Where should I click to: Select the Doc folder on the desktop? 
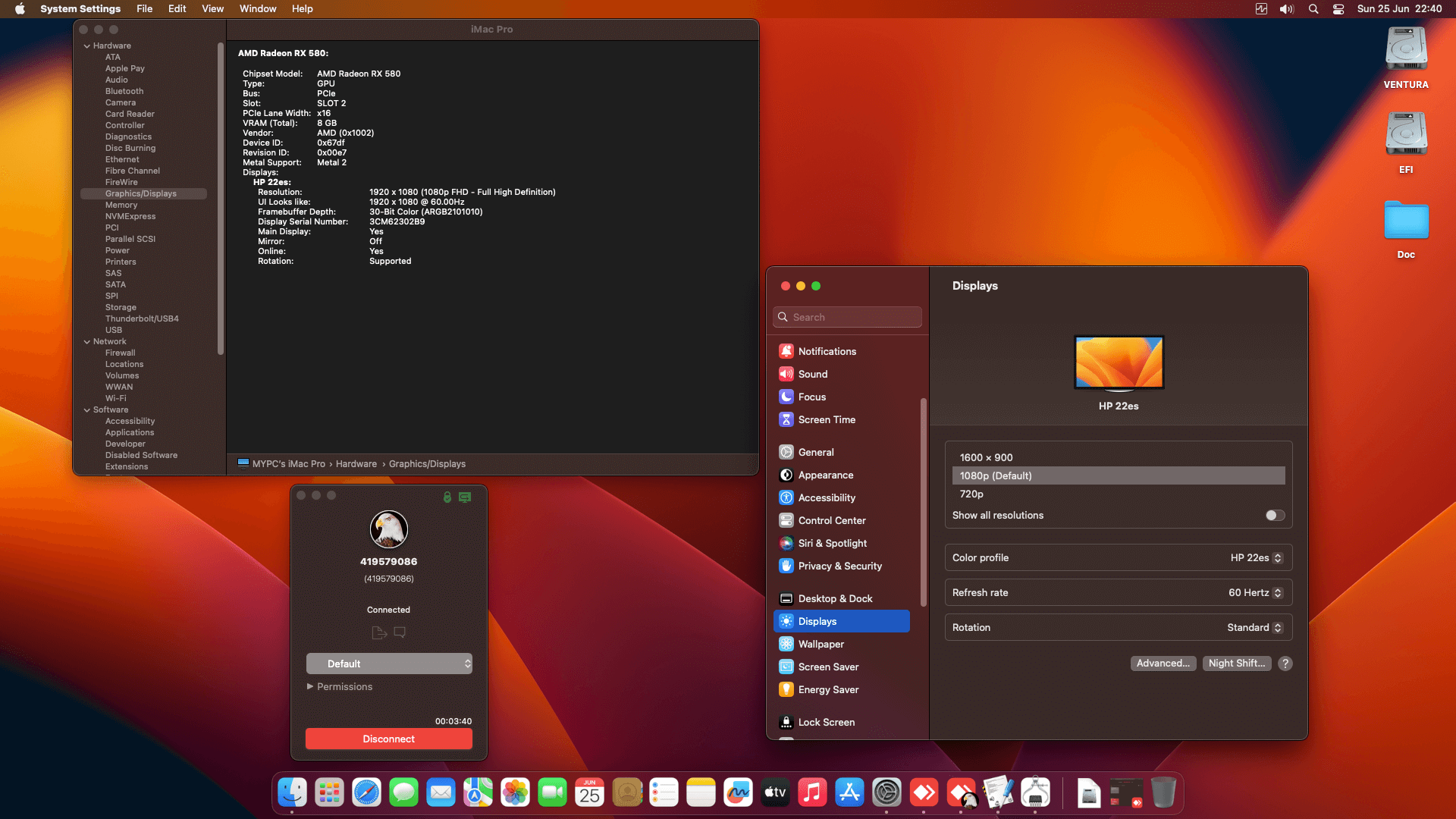click(1406, 230)
